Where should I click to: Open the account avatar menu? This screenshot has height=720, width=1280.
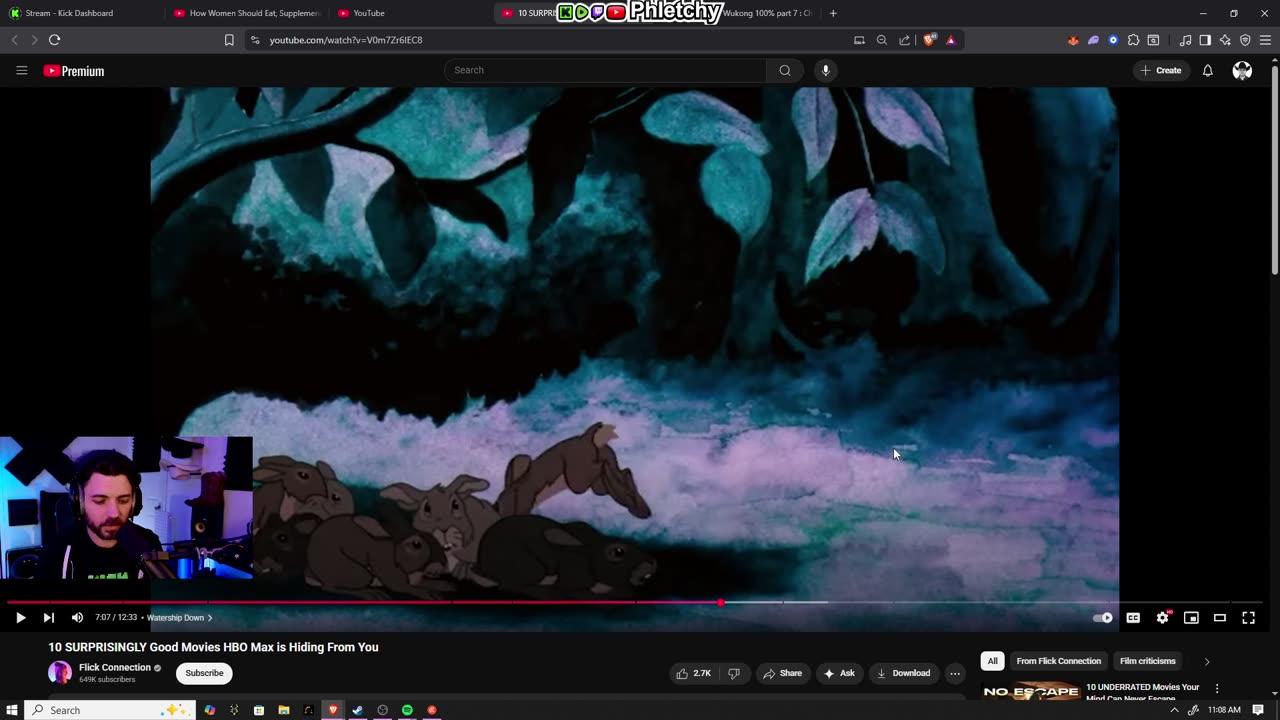[1242, 70]
